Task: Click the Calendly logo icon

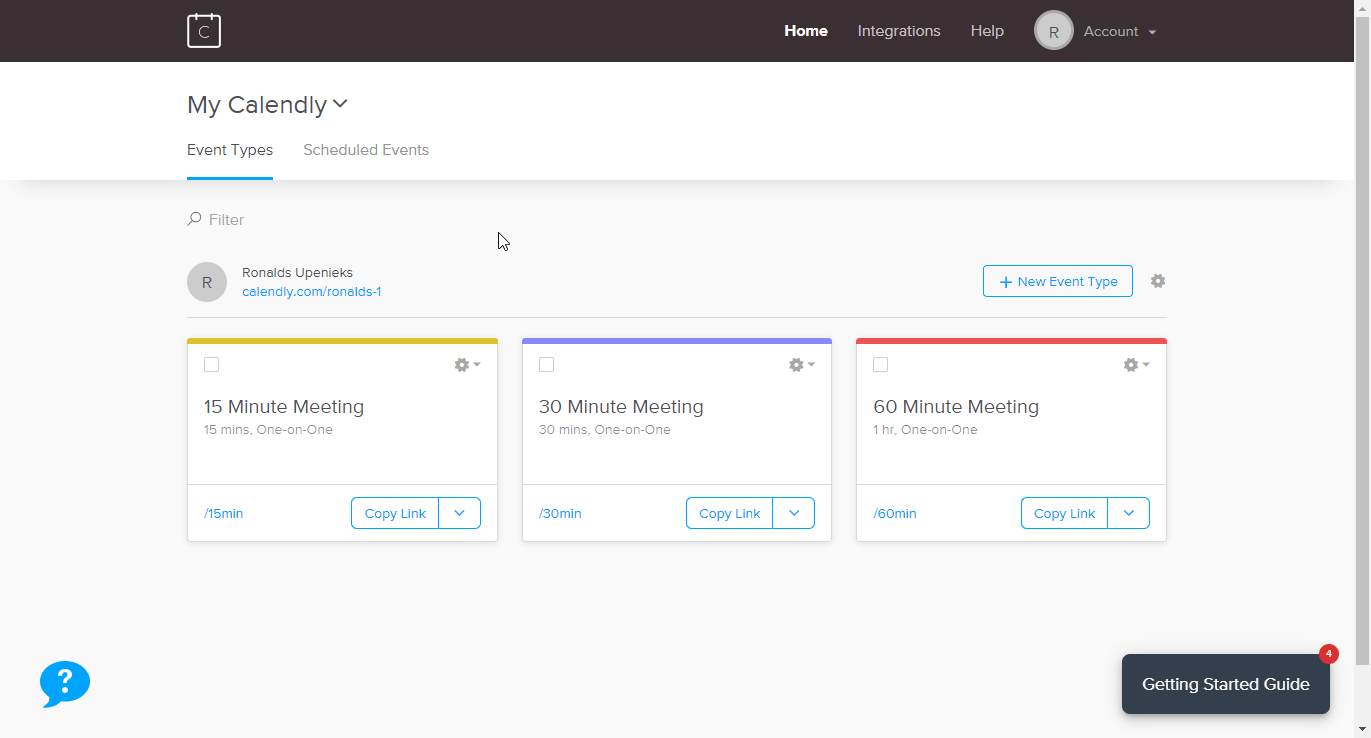Action: (x=204, y=30)
